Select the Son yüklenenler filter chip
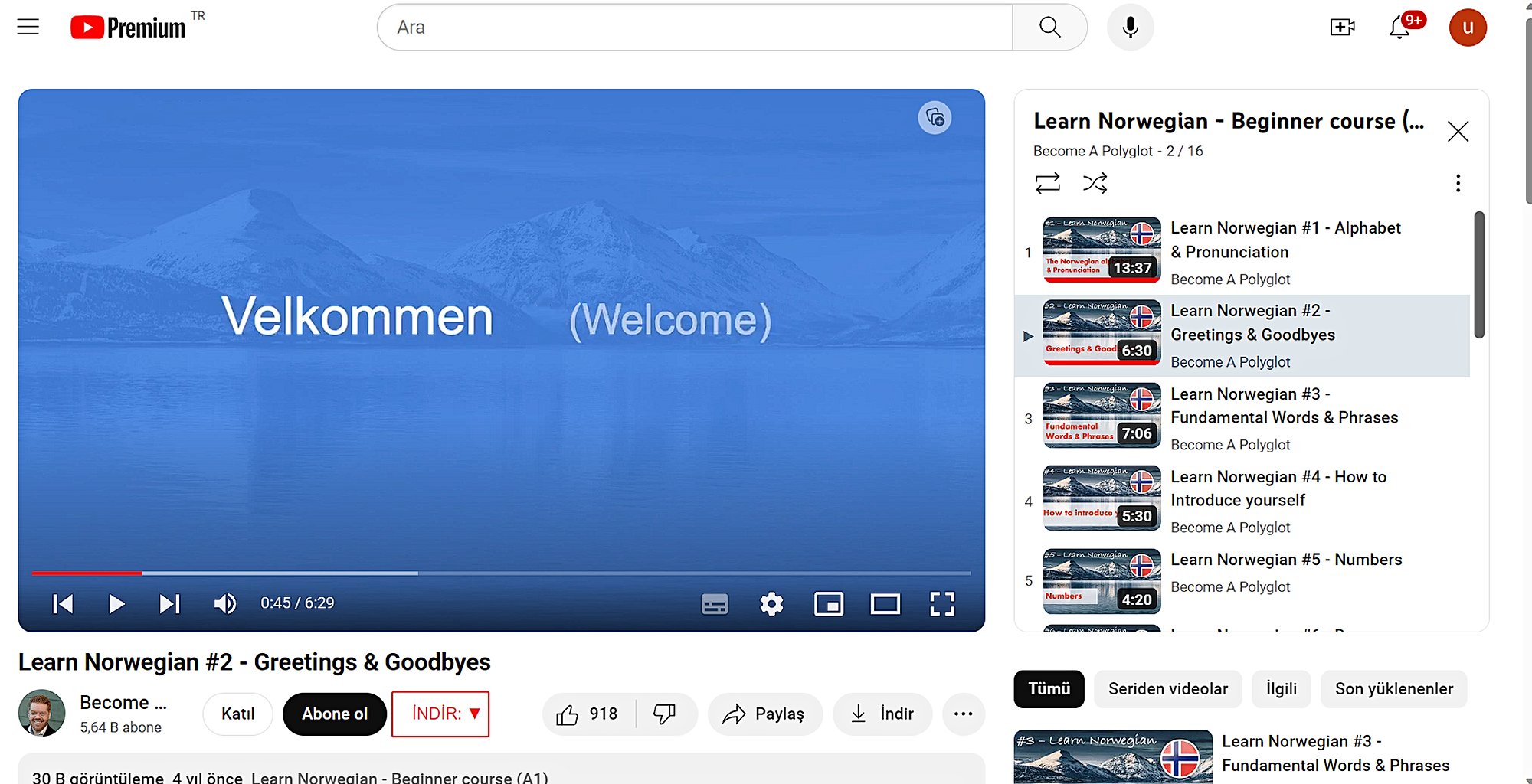The height and width of the screenshot is (784, 1532). tap(1393, 689)
